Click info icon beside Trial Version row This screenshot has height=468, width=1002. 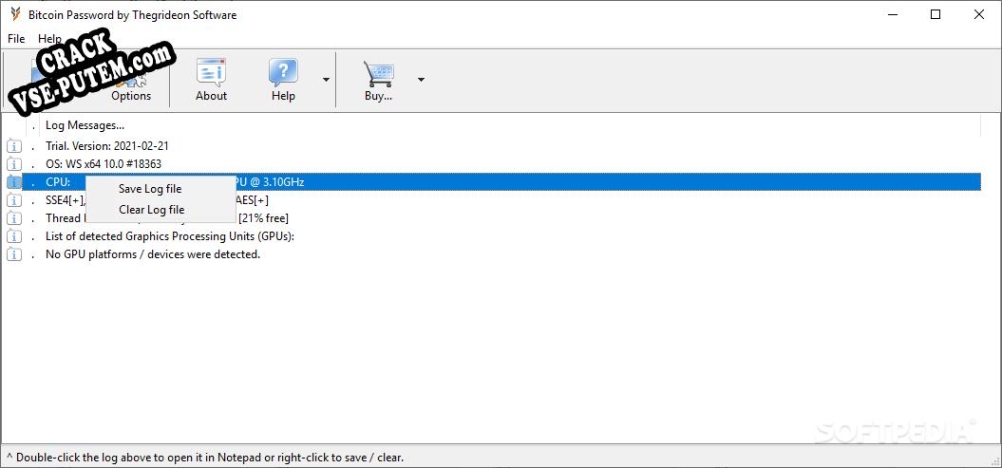coord(14,146)
